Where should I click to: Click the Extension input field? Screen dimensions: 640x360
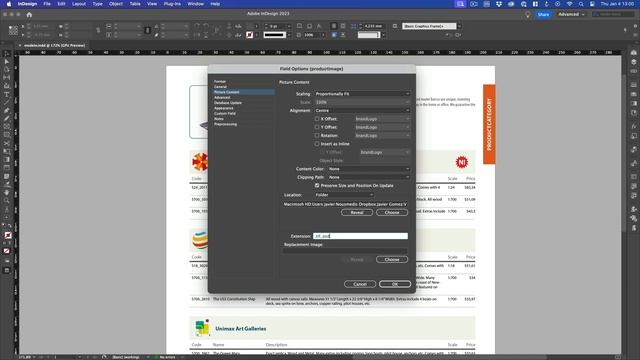point(360,236)
